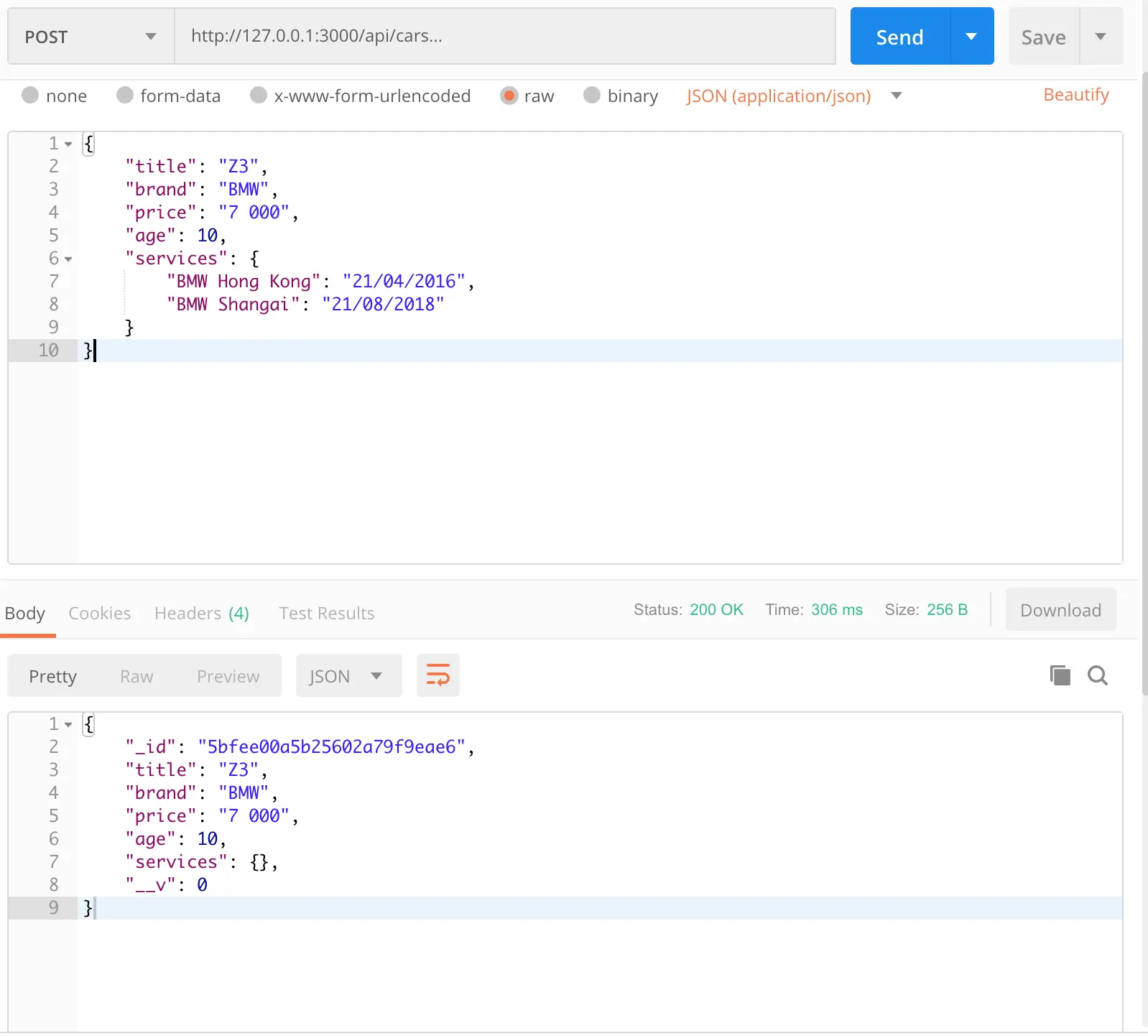
Task: Open the response JSON format dropdown
Action: (x=348, y=675)
